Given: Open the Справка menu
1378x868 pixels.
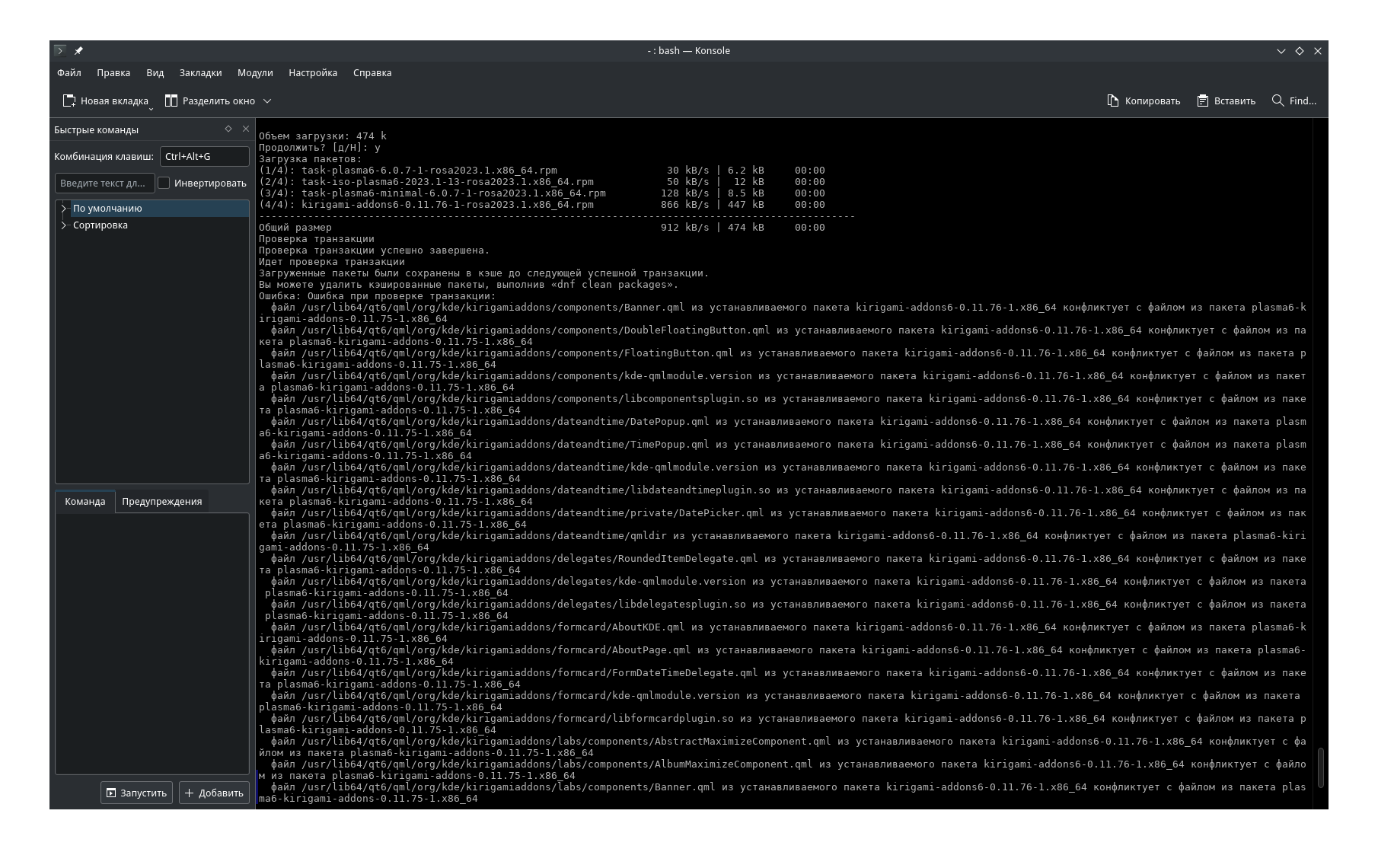Looking at the screenshot, I should [372, 73].
